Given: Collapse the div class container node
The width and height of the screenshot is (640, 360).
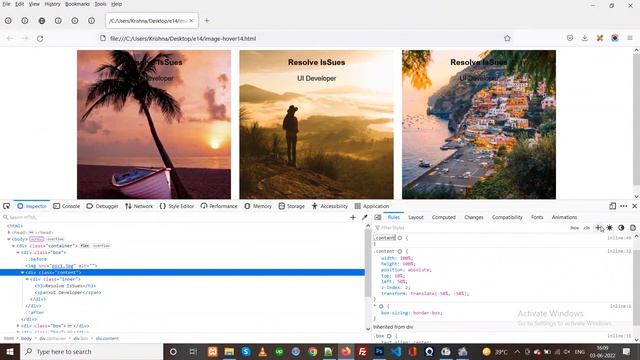Looking at the screenshot, I should (13, 246).
